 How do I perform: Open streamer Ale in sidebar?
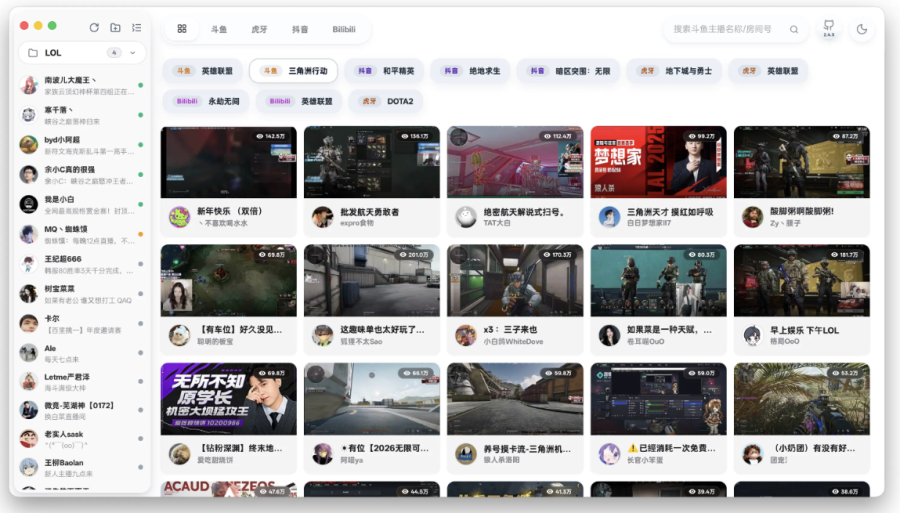pos(82,353)
